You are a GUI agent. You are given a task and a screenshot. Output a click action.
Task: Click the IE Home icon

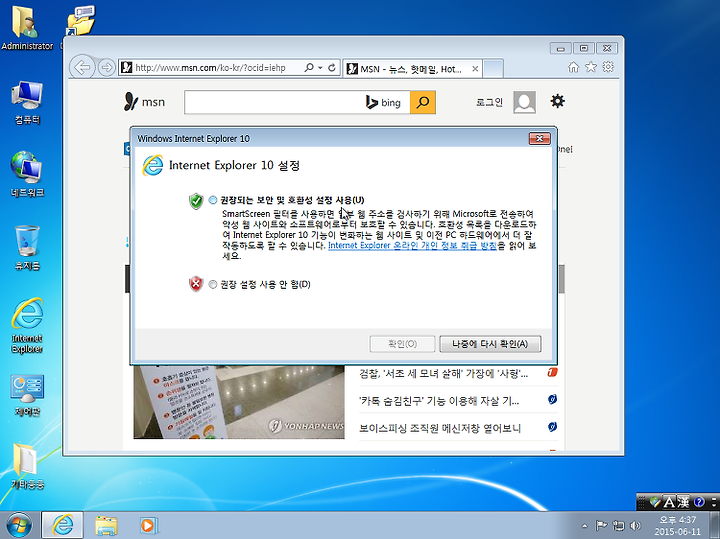pos(574,67)
